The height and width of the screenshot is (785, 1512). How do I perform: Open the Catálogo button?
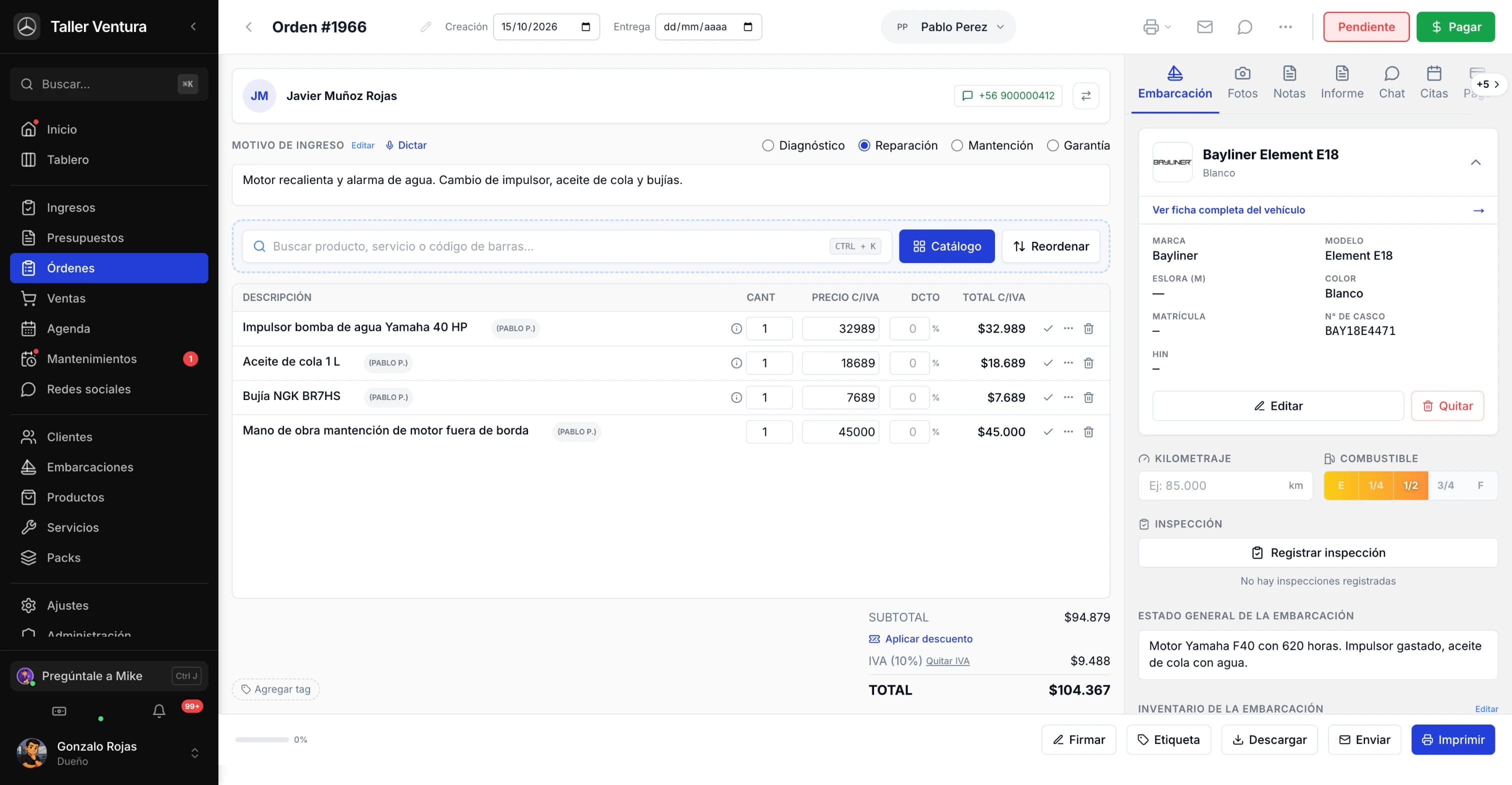946,246
